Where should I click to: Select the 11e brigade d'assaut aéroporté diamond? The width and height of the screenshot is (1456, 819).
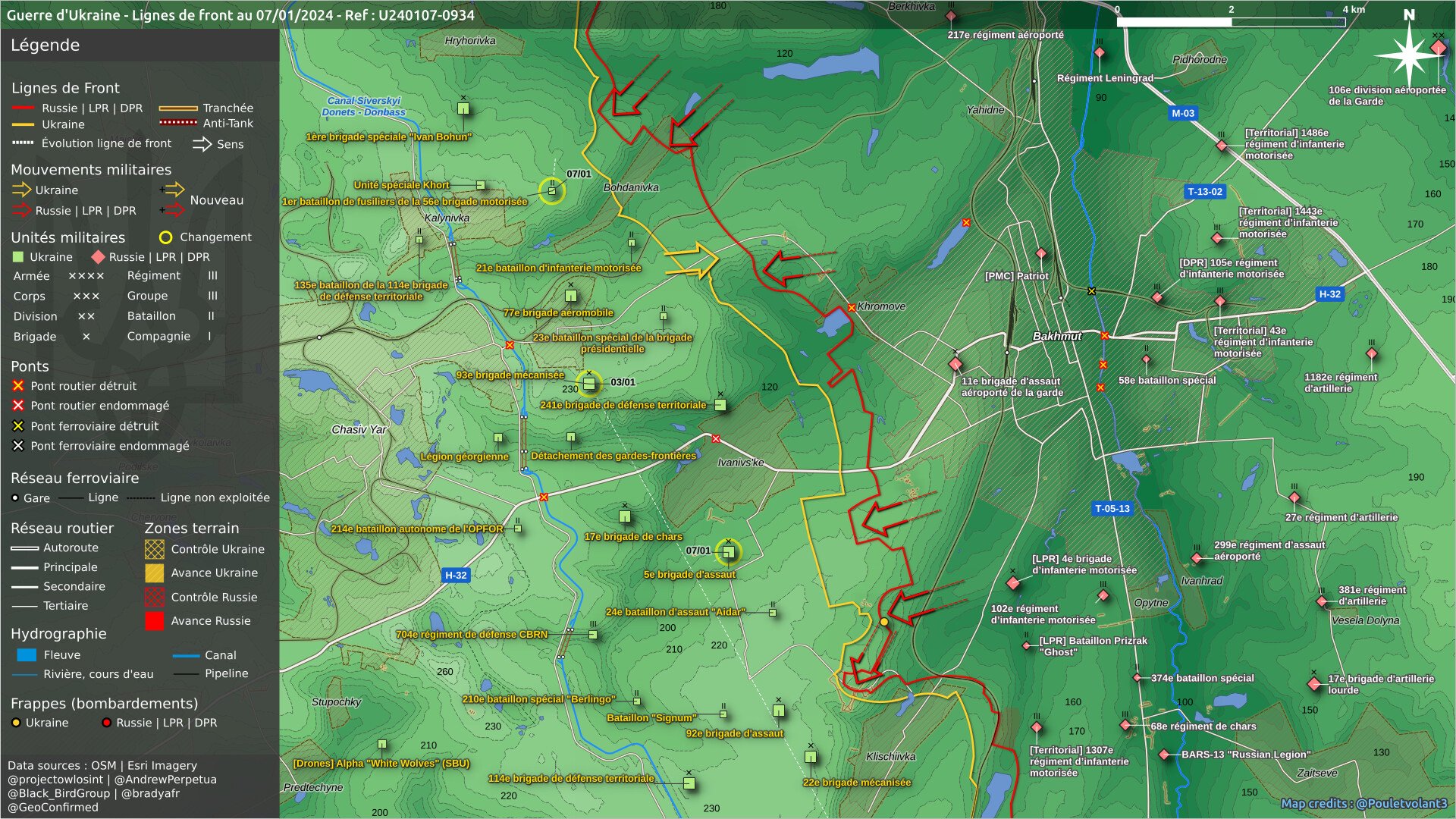pos(955,364)
